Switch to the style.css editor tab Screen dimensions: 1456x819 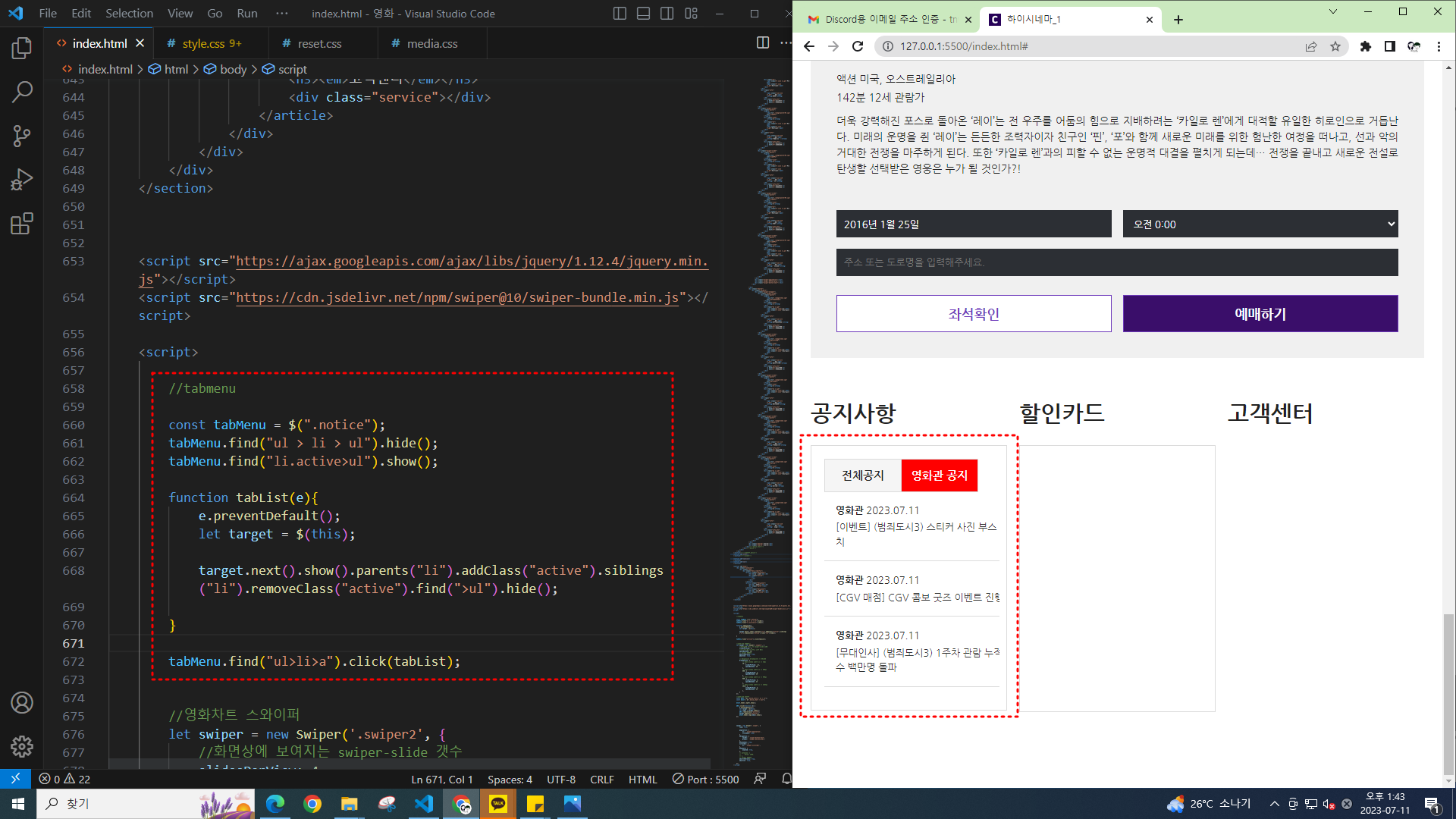coord(203,43)
